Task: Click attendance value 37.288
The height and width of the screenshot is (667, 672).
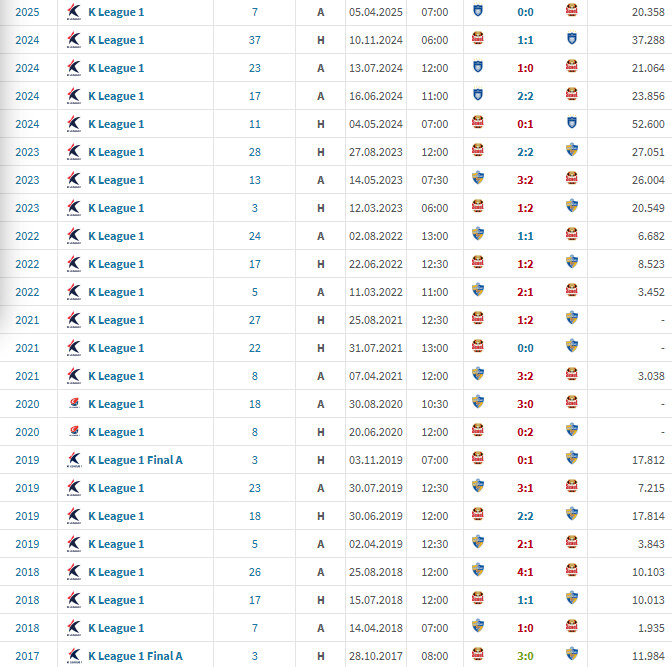Action: [648, 40]
